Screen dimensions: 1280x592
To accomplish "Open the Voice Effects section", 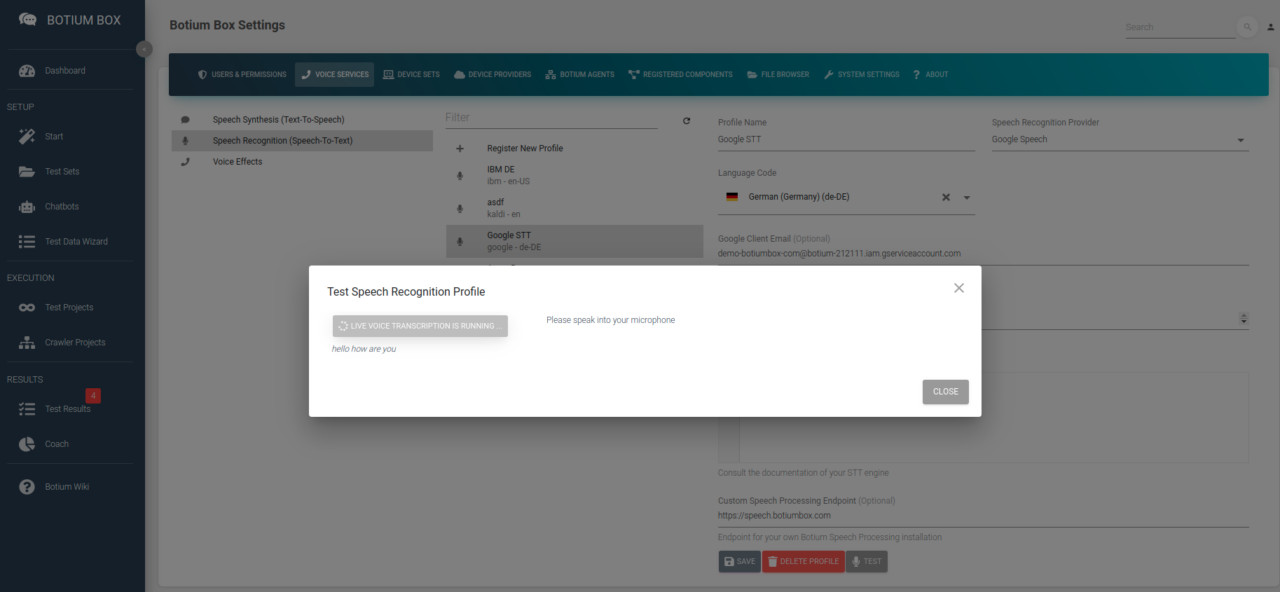I will click(x=239, y=161).
